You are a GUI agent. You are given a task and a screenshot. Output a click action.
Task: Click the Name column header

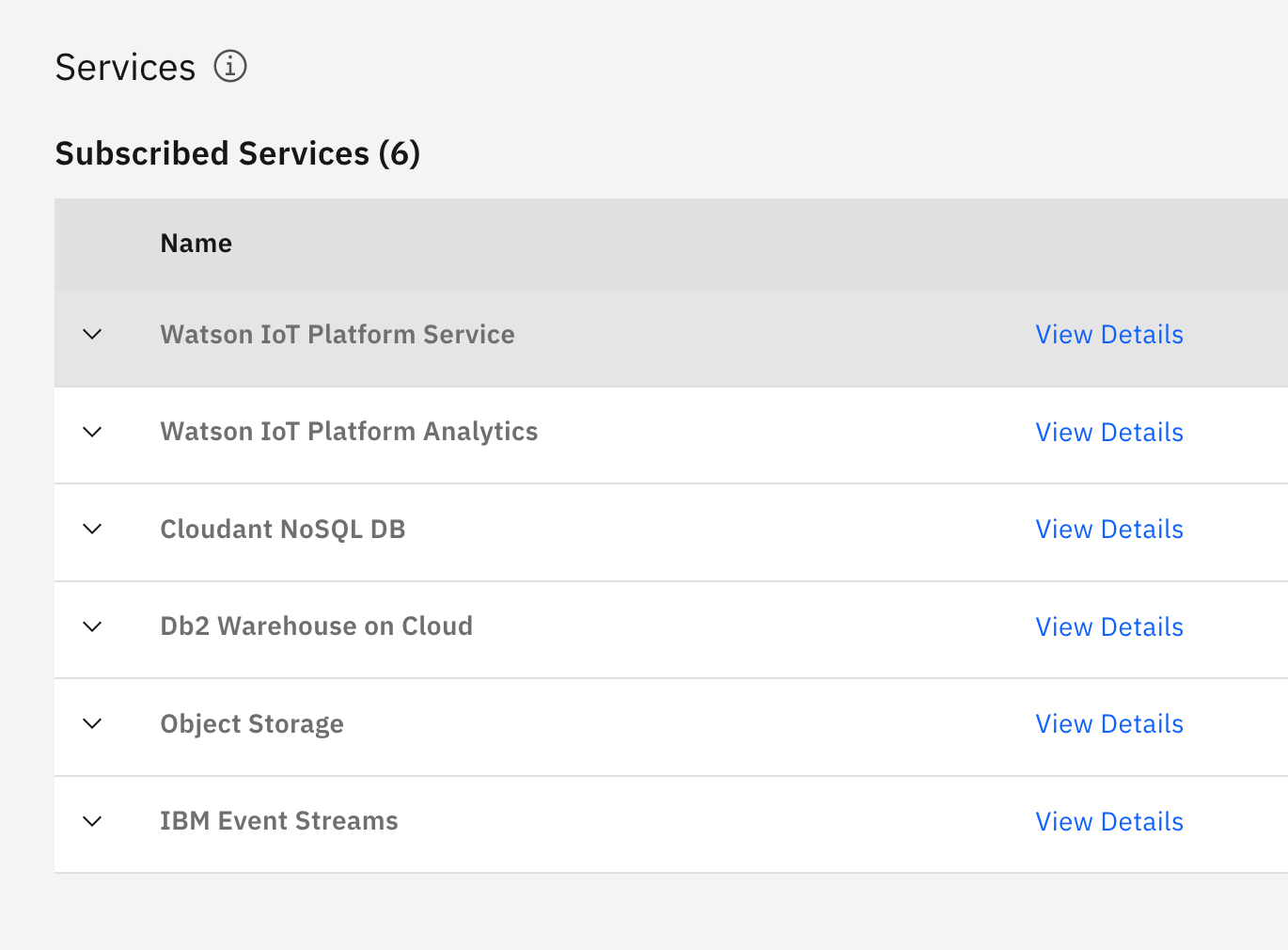click(x=196, y=244)
